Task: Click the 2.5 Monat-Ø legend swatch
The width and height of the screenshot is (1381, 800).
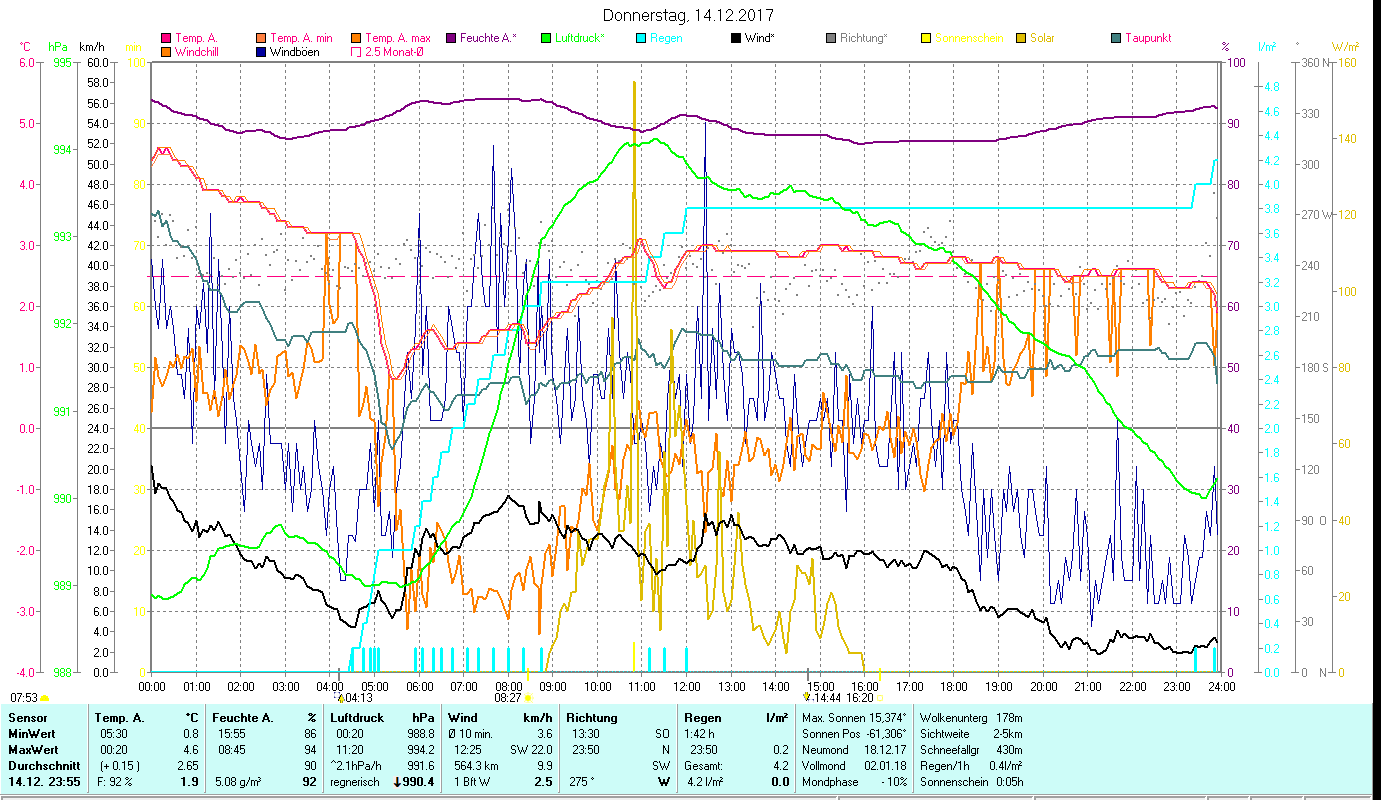Action: [x=355, y=51]
